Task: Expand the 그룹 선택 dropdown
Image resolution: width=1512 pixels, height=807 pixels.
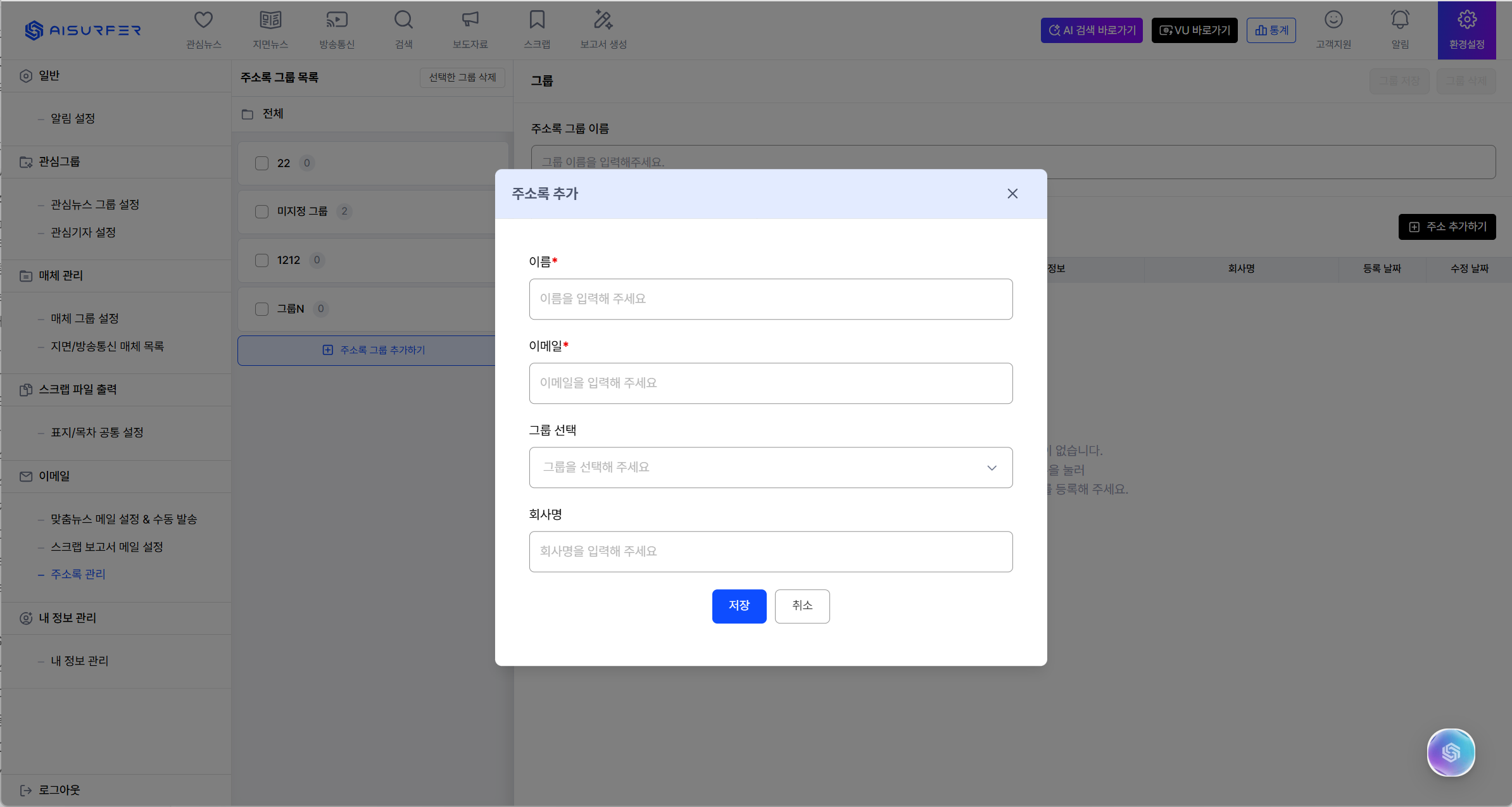Action: [771, 468]
